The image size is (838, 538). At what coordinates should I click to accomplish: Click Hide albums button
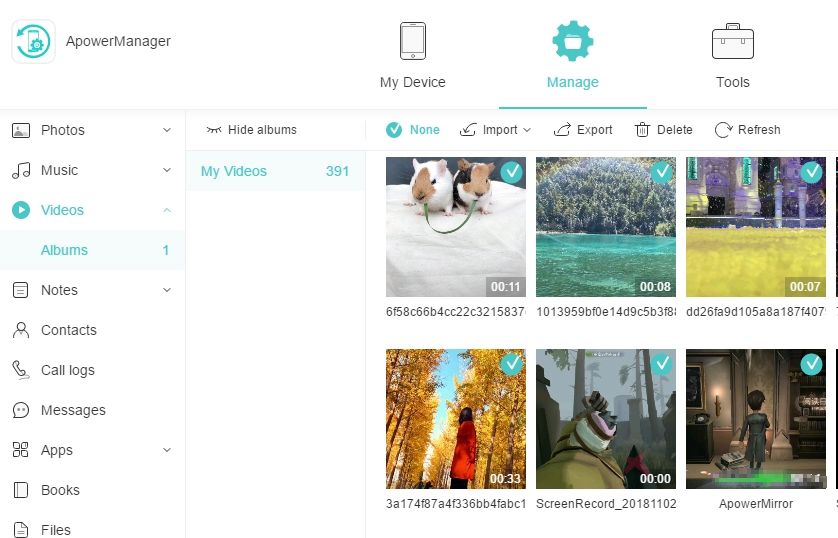(251, 130)
